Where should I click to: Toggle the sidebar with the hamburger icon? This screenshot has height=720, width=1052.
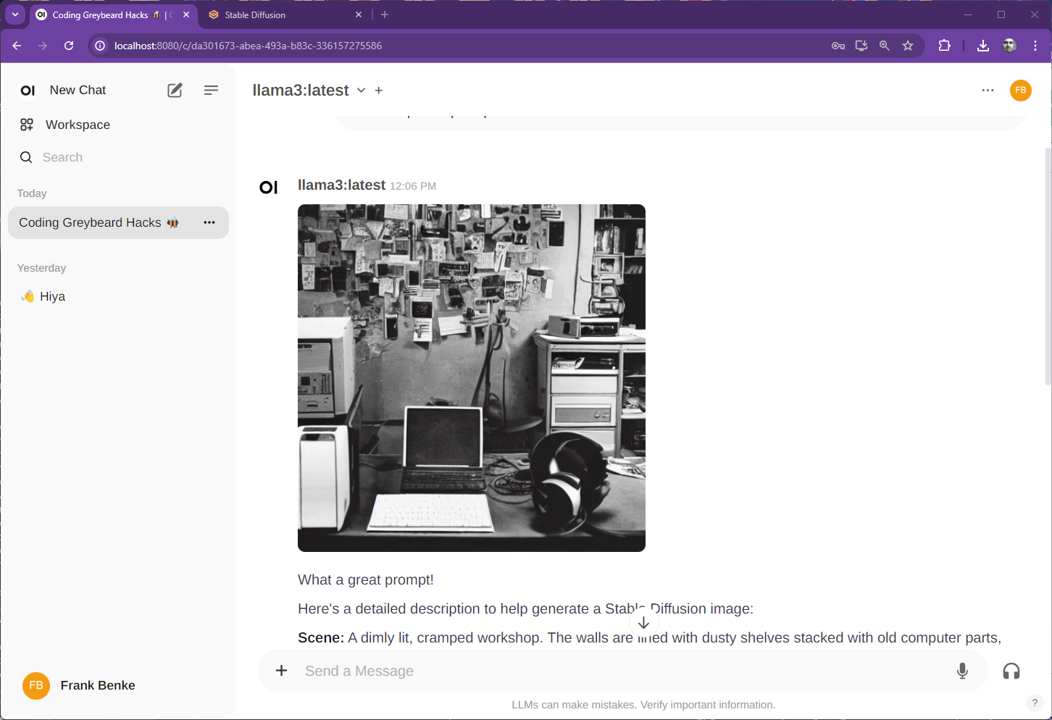tap(211, 90)
